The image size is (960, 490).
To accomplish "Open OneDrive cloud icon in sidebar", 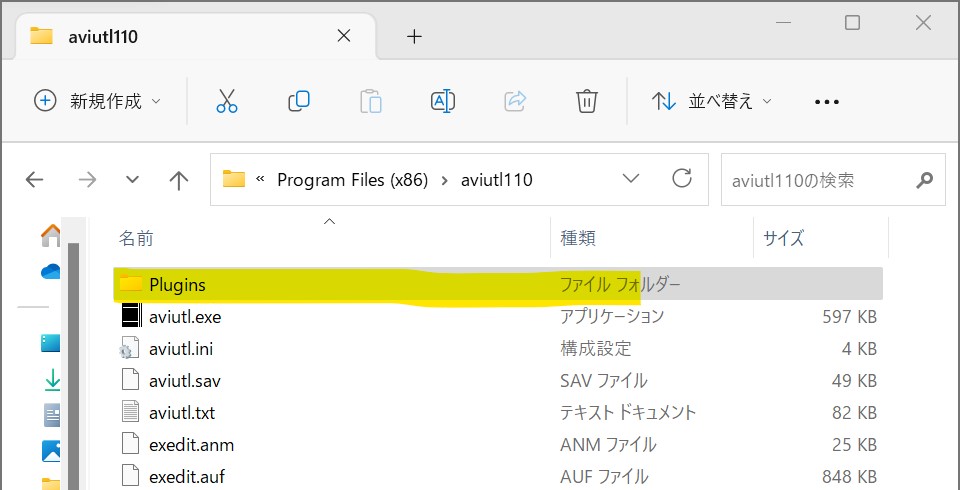I will point(51,271).
